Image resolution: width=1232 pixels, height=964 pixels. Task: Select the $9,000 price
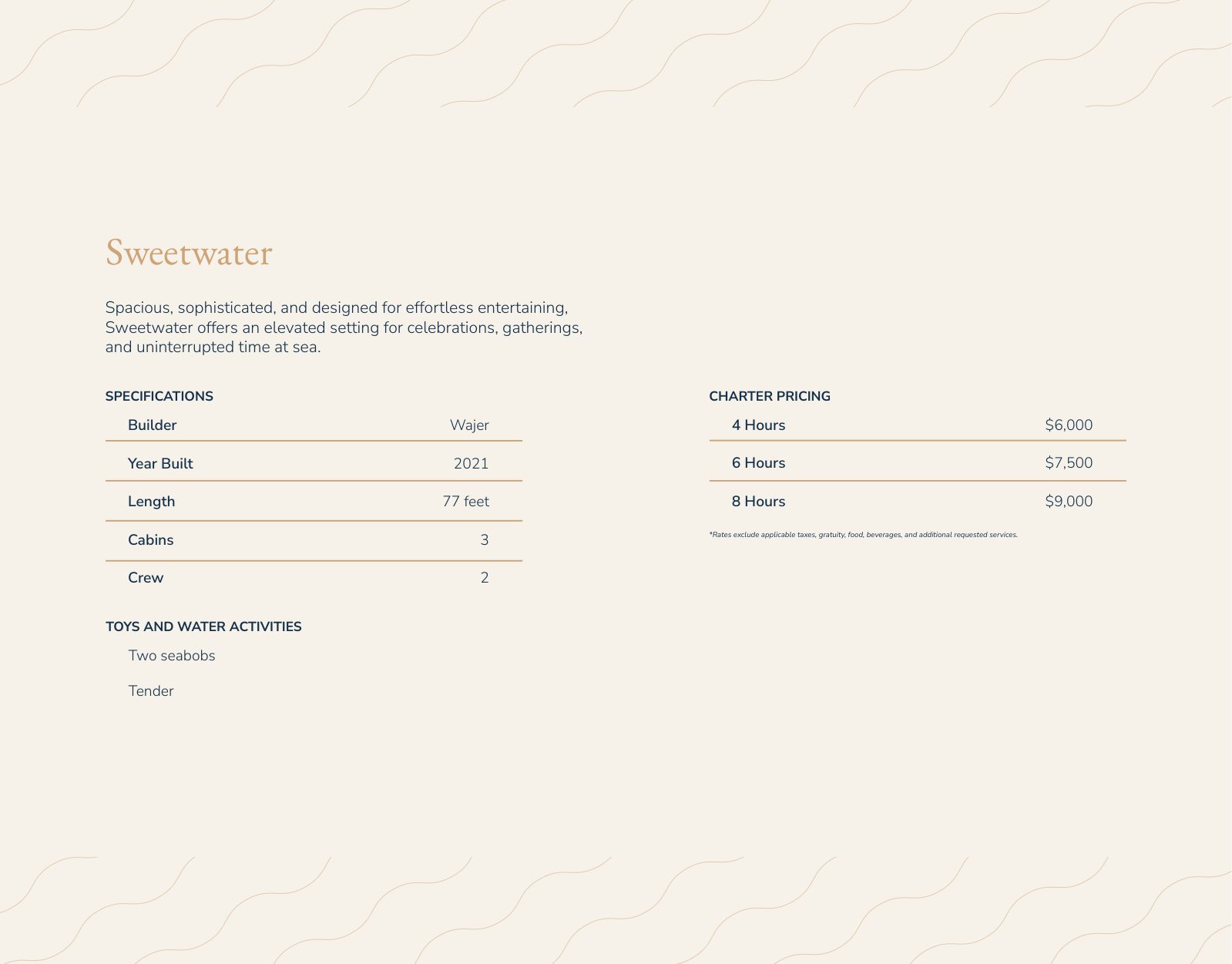click(x=1069, y=502)
